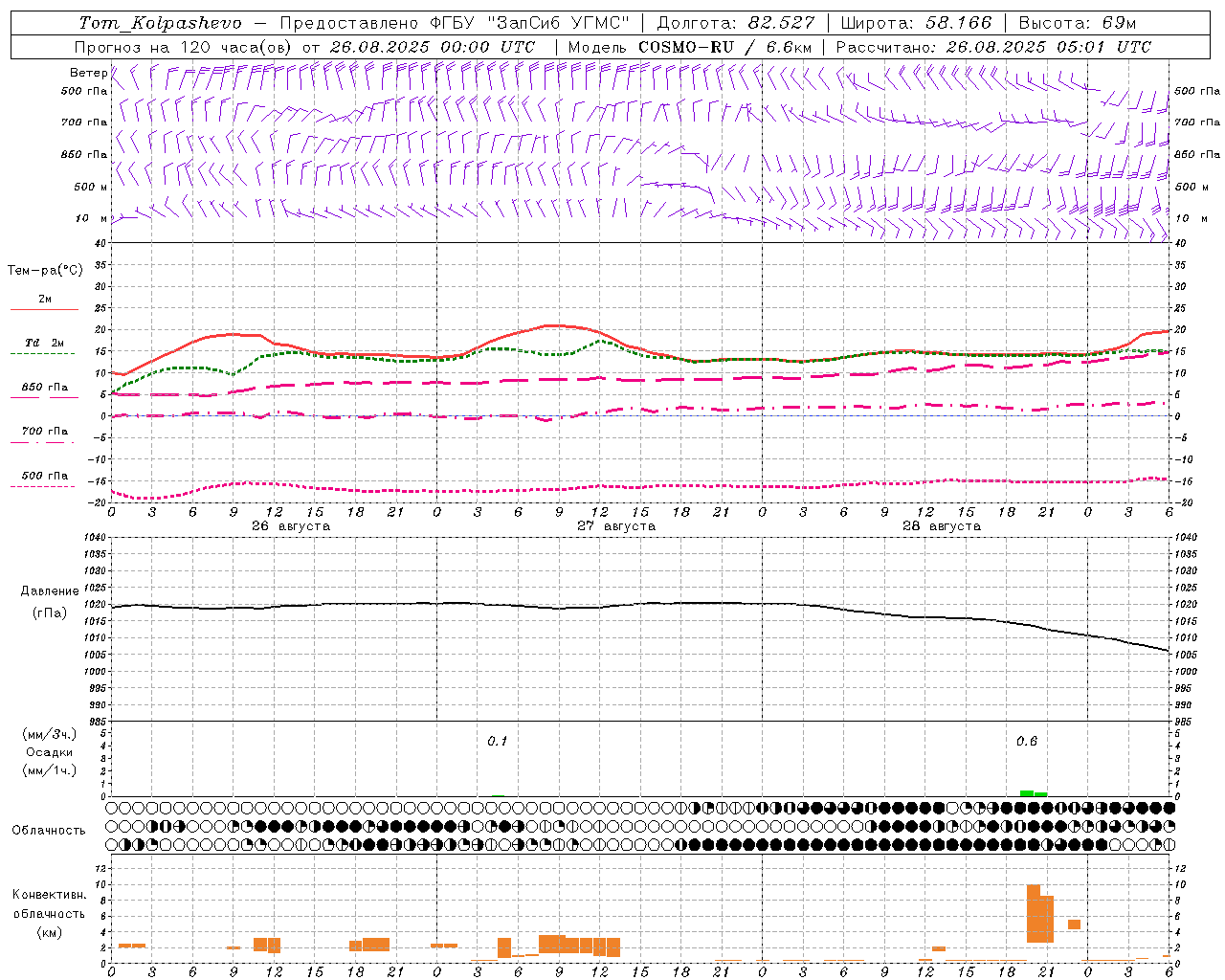Click the 'Давление' pressure panel label
Viewport: 1225px width, 980px height.
coord(50,591)
